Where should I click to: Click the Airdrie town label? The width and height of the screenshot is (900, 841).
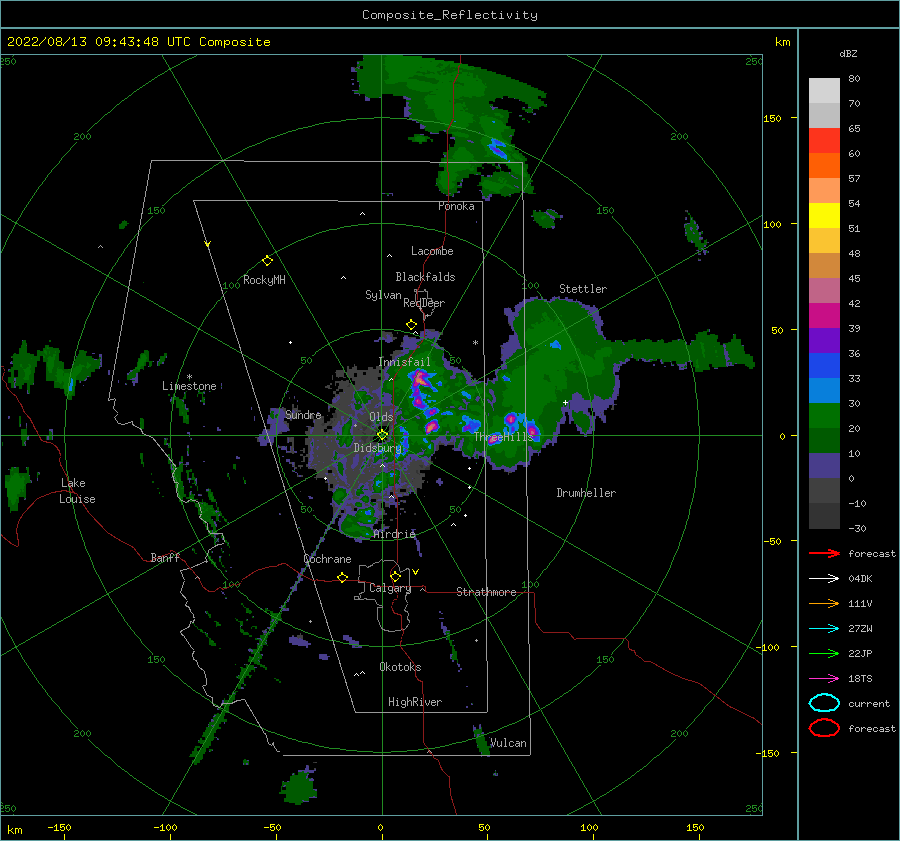click(394, 534)
